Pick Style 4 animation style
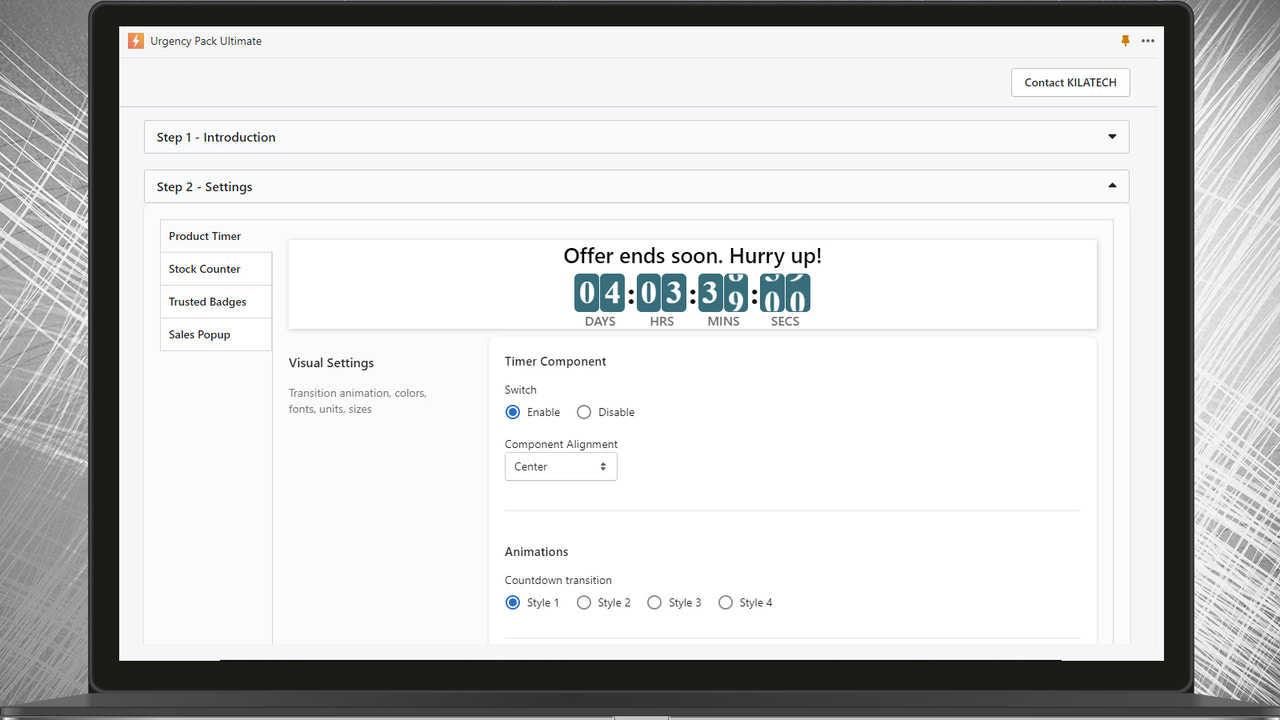Viewport: 1280px width, 720px height. pos(725,602)
